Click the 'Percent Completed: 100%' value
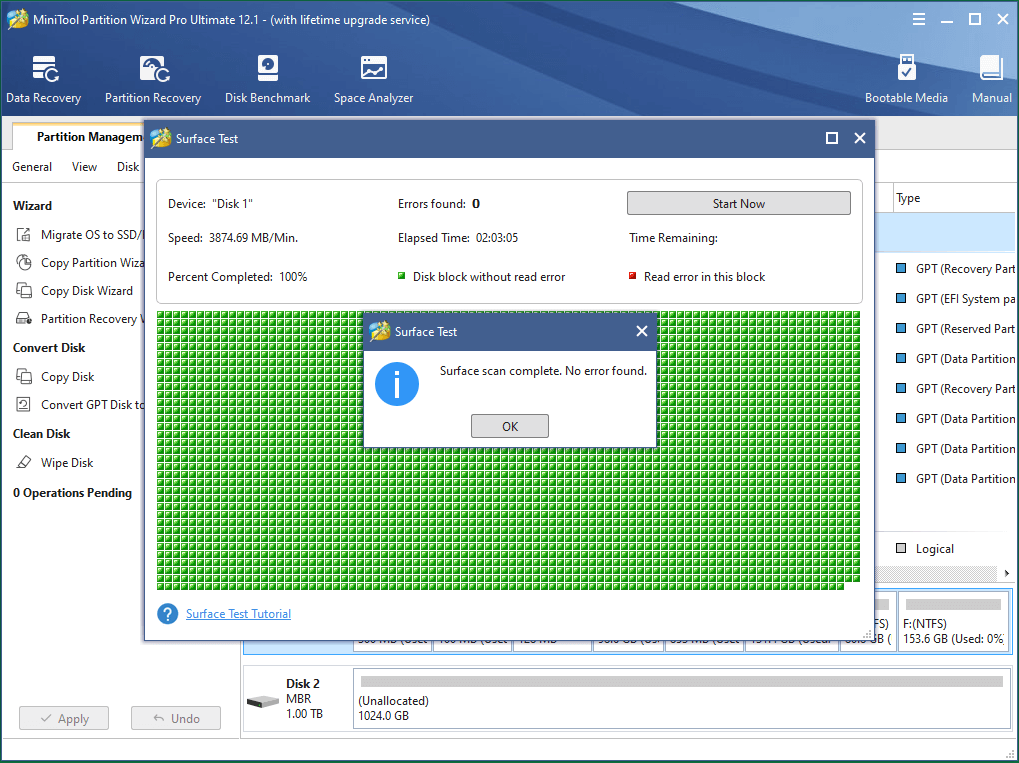Viewport: 1019px width, 763px height. pyautogui.click(x=237, y=277)
